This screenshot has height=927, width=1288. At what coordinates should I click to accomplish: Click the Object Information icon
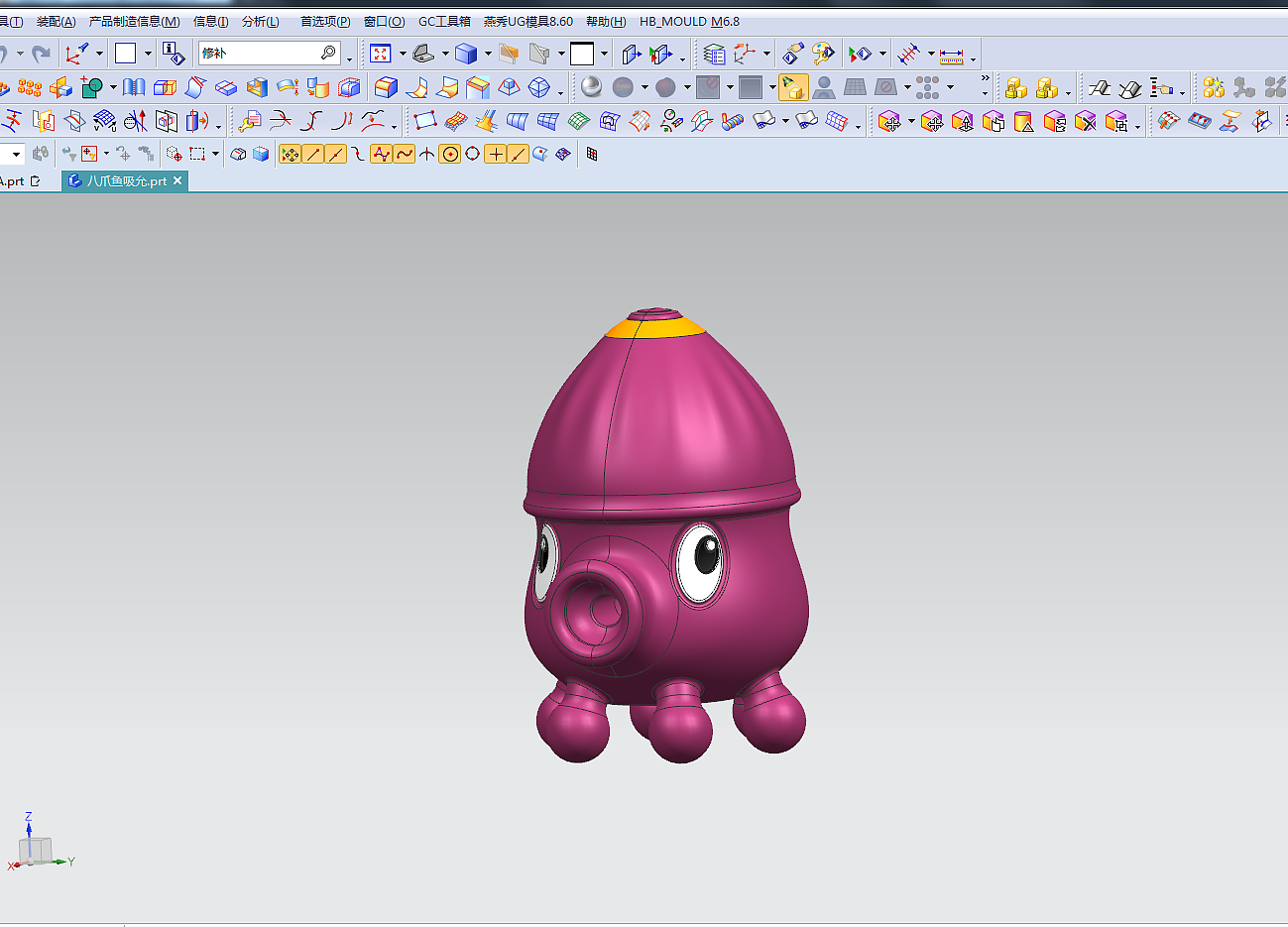pos(174,54)
